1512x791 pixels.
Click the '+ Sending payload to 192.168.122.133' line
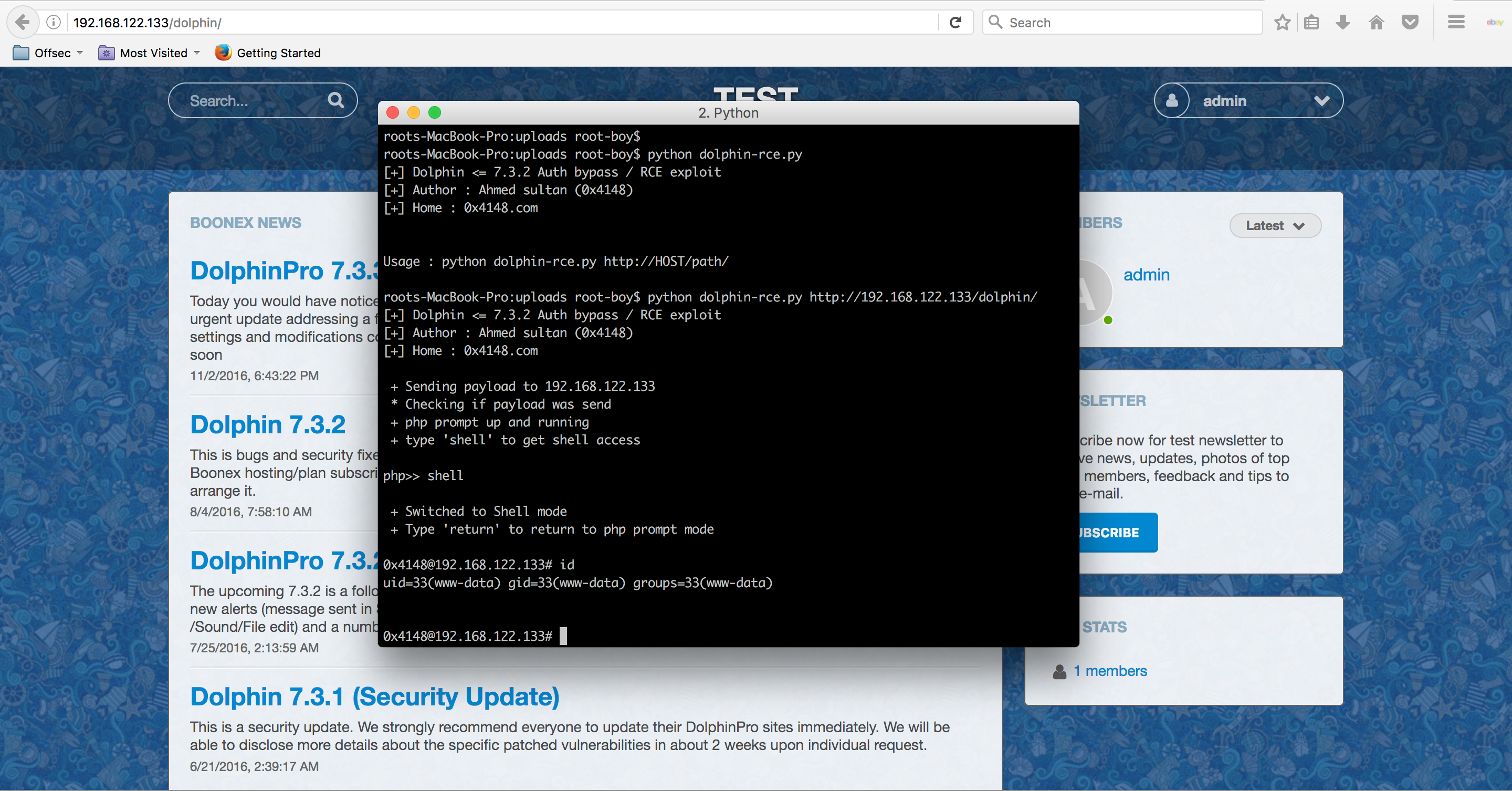[522, 387]
